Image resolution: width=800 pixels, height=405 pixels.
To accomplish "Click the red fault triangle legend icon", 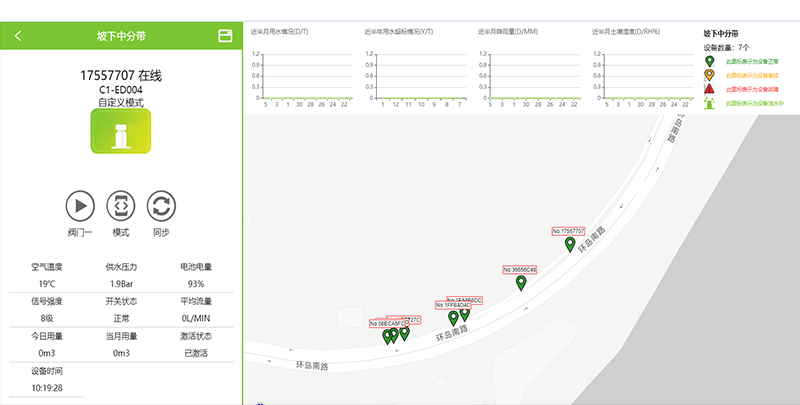I will tap(709, 89).
